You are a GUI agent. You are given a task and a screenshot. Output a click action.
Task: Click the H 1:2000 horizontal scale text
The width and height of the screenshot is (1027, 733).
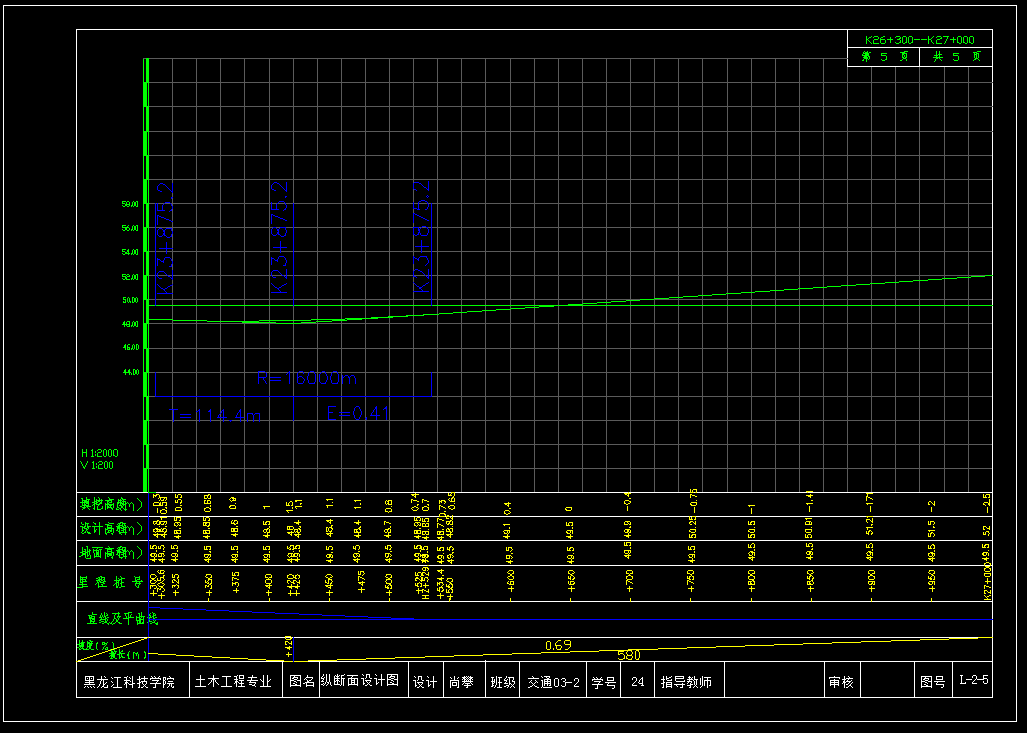[x=99, y=453]
